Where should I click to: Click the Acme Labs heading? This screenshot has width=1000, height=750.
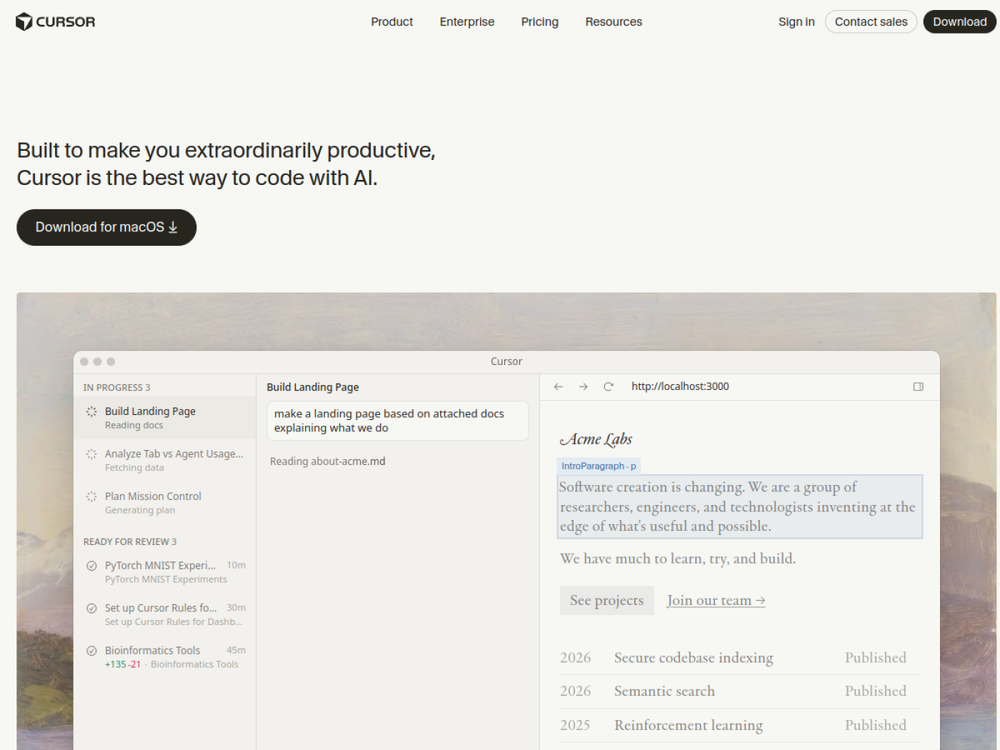click(596, 439)
